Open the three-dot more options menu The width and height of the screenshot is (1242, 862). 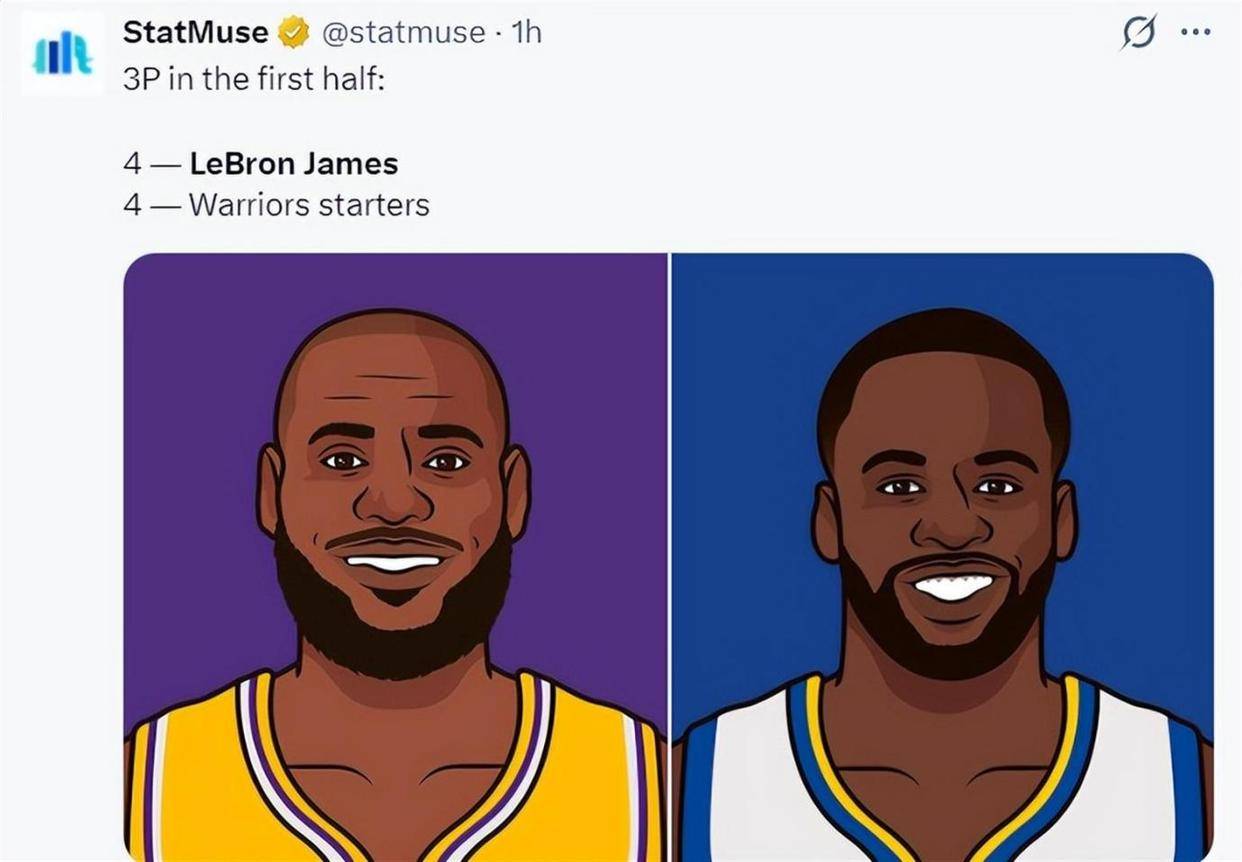point(1195,32)
